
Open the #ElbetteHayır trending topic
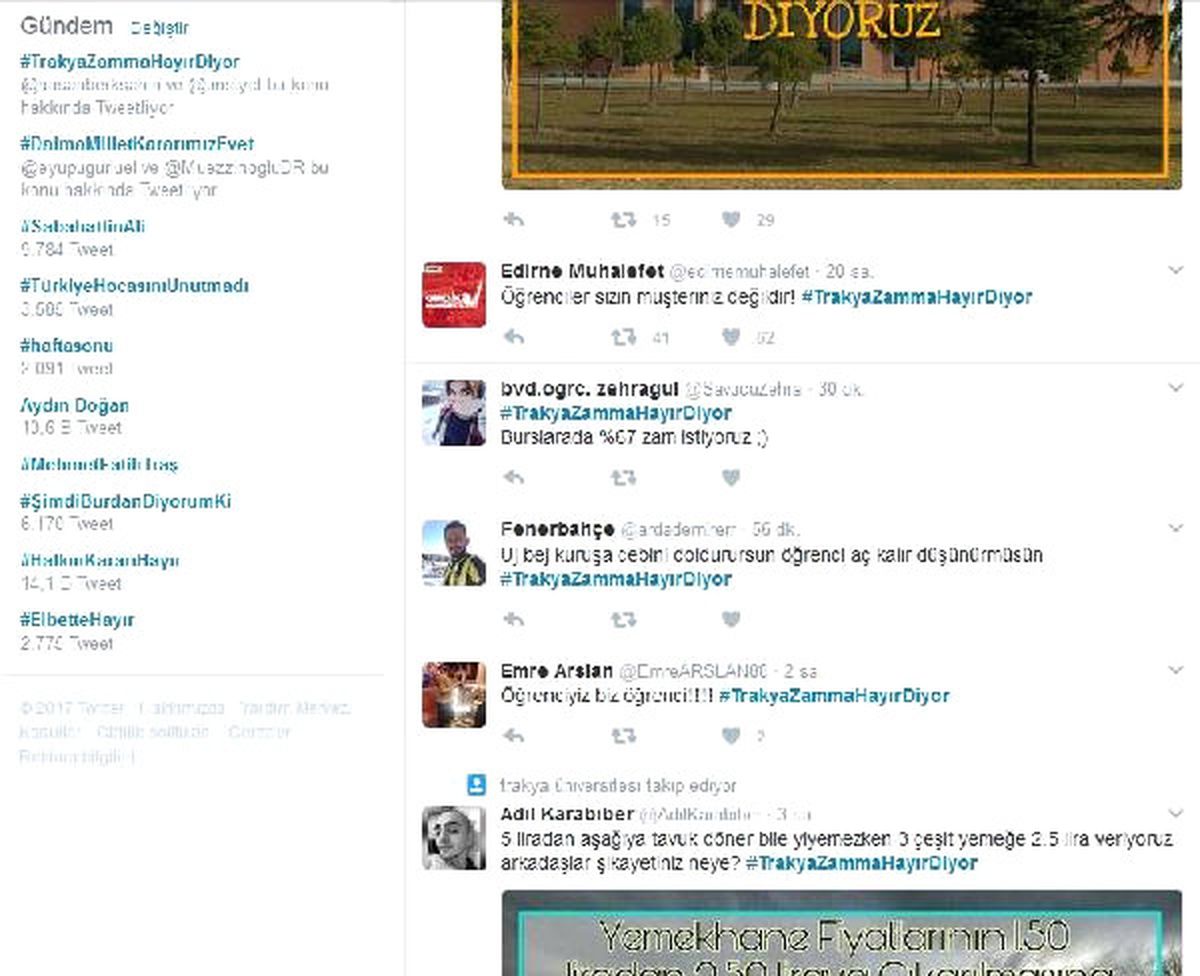point(76,620)
